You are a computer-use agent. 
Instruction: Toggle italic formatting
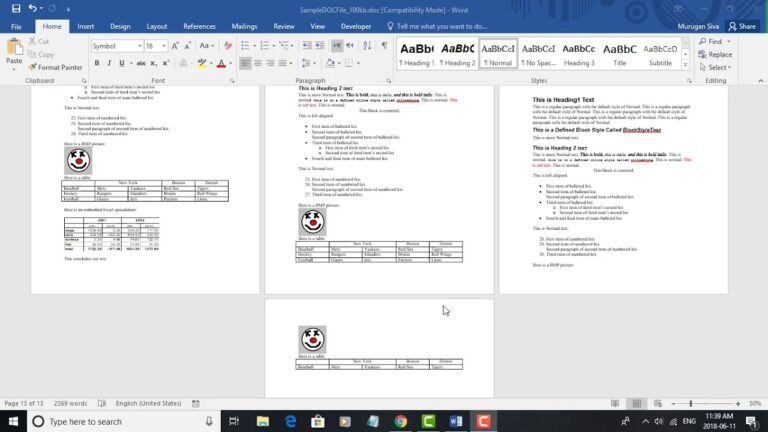point(109,63)
